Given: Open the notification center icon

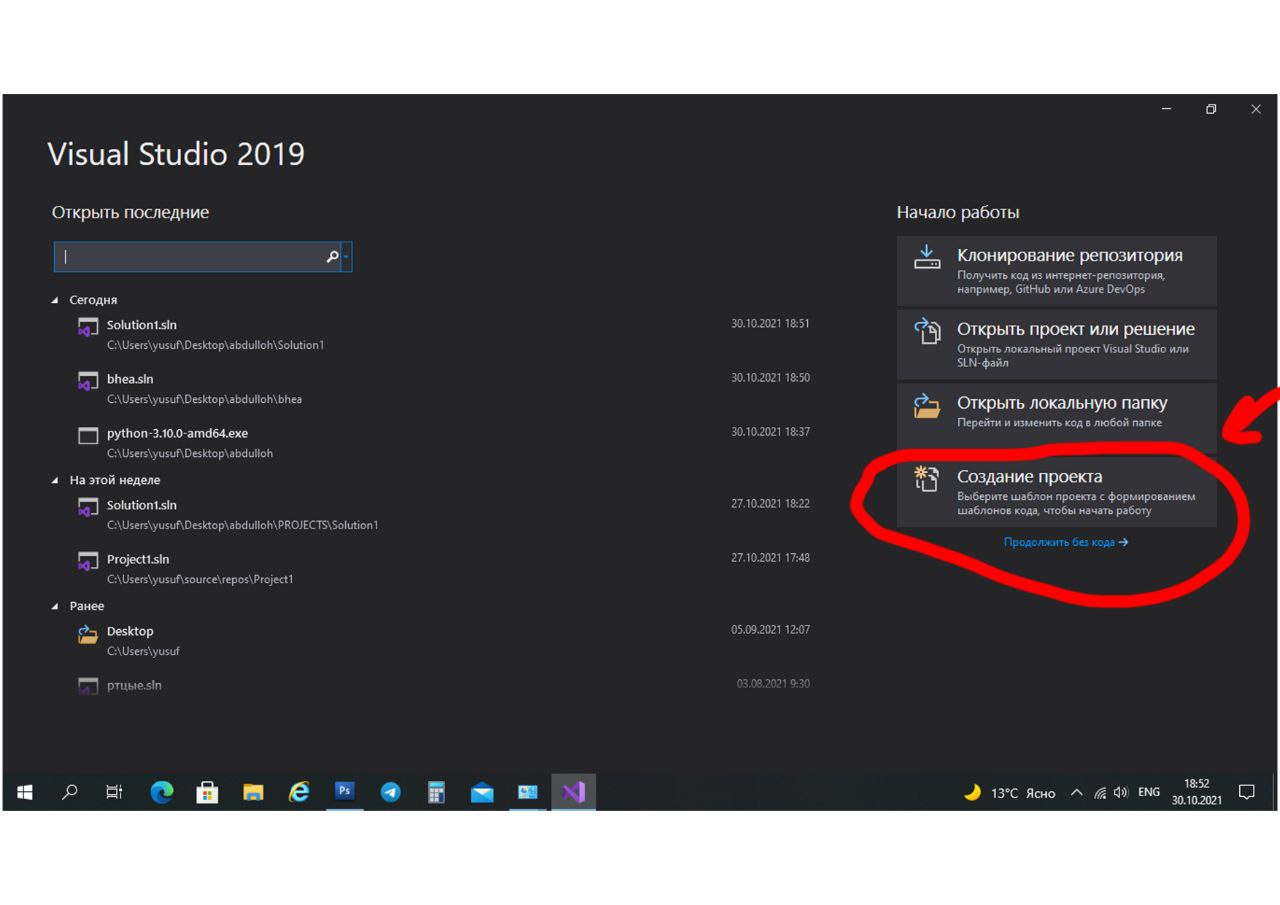Looking at the screenshot, I should point(1246,792).
